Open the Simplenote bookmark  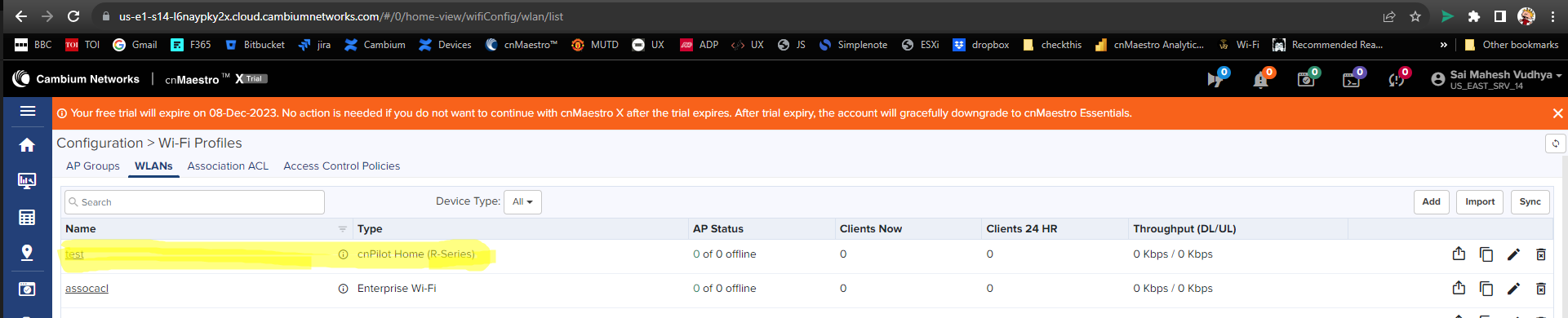pos(852,45)
